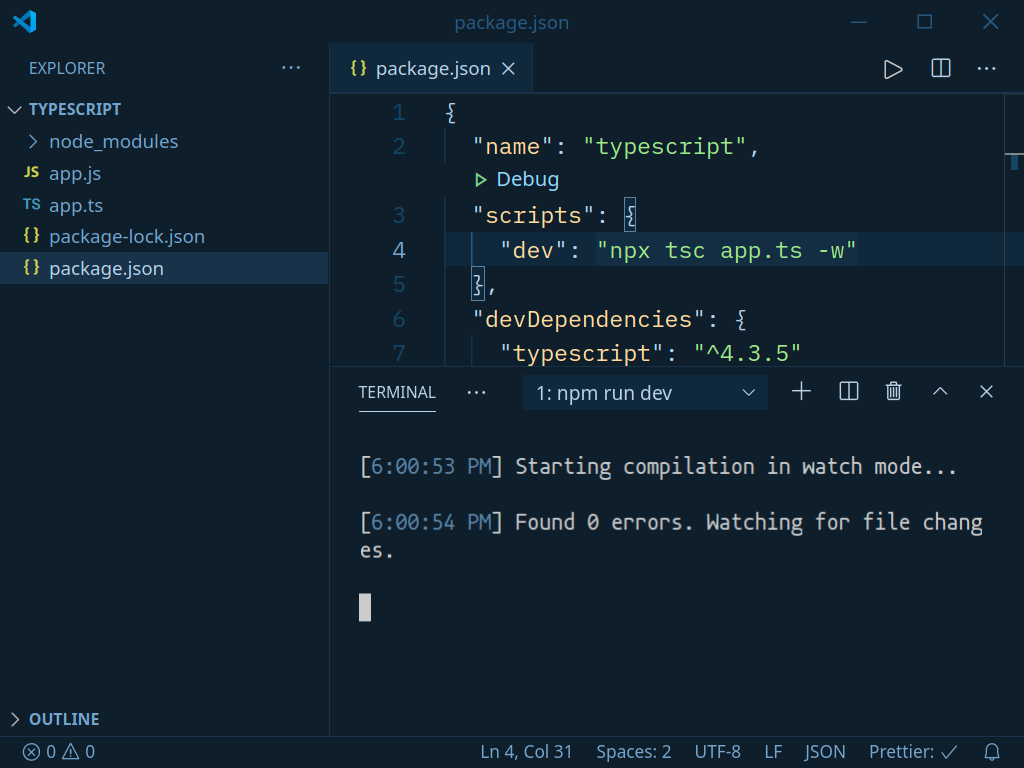Kill the terminal with trash icon
The image size is (1024, 768).
893,392
